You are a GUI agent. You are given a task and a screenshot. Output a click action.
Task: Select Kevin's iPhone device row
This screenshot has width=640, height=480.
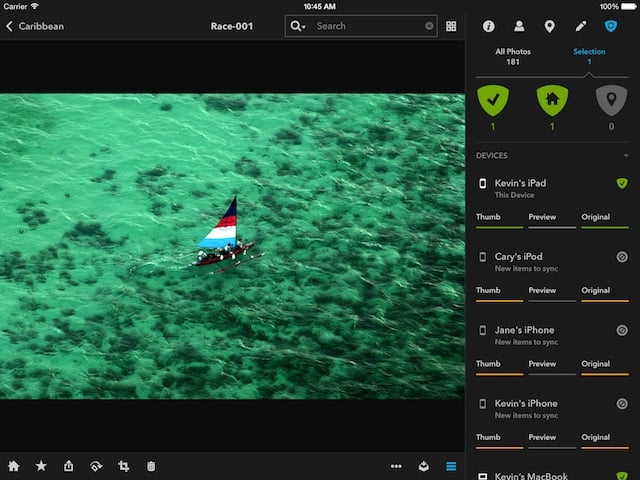coord(552,409)
